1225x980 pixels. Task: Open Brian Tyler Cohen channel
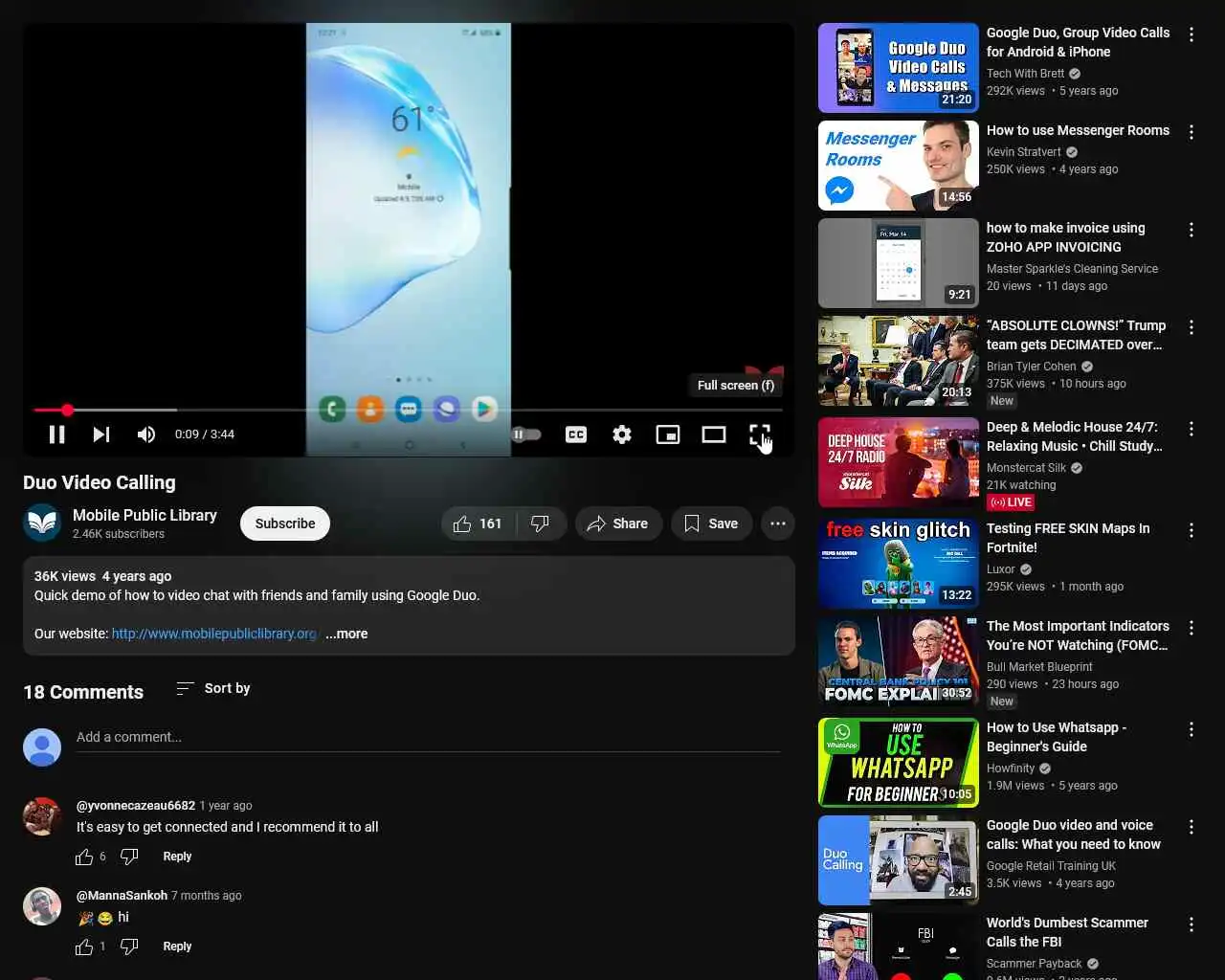(1032, 367)
